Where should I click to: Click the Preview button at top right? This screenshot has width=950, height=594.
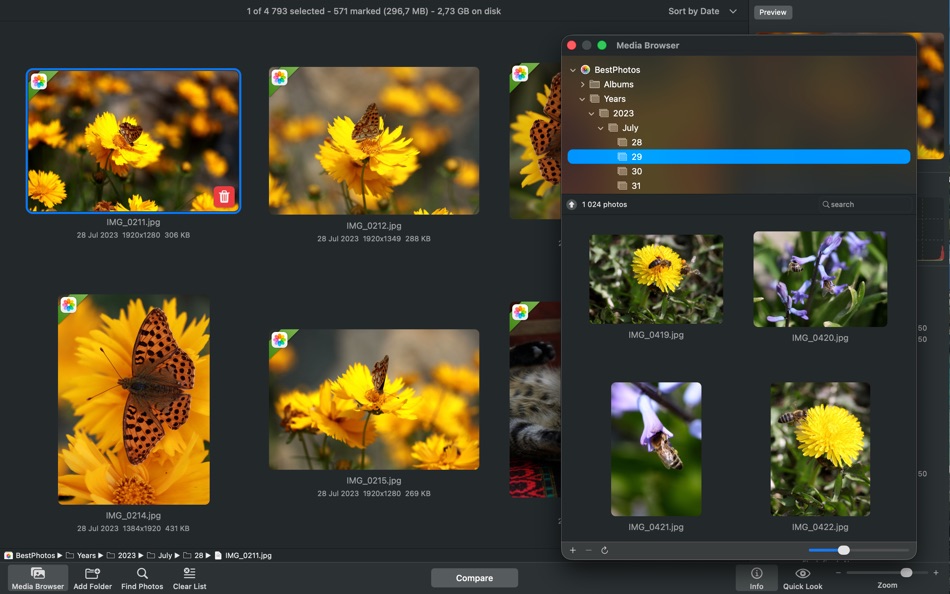click(771, 11)
